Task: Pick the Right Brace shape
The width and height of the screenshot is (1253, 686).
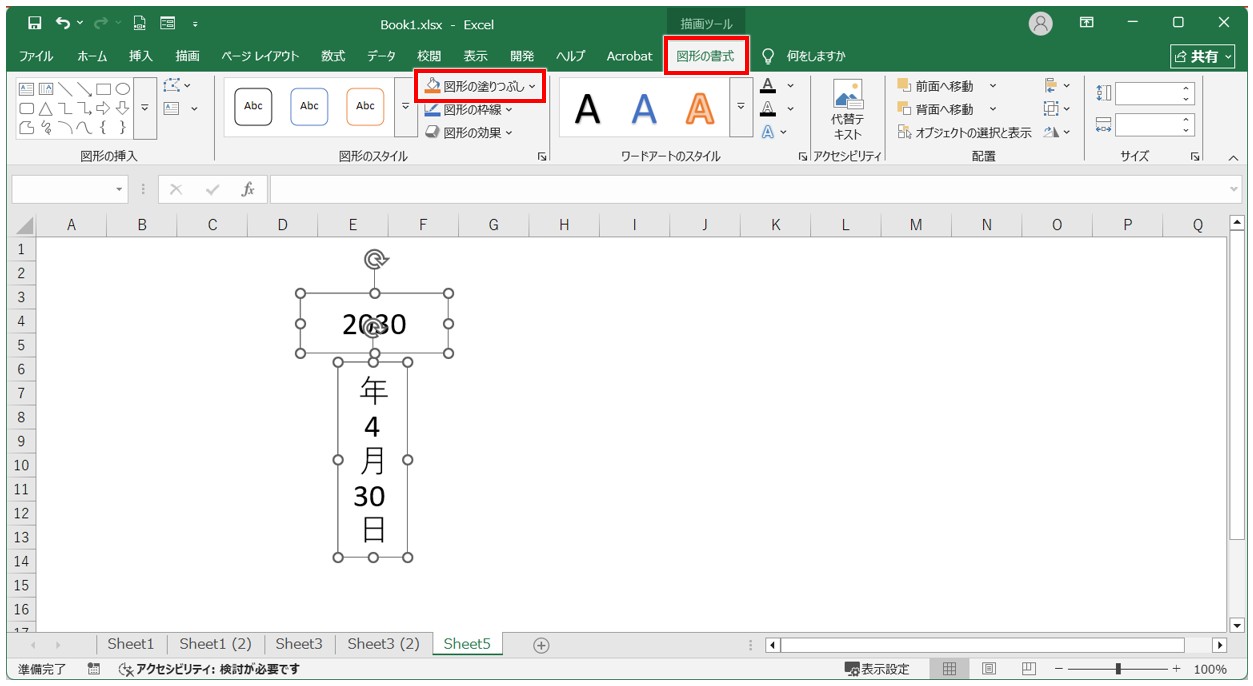Action: pyautogui.click(x=122, y=127)
